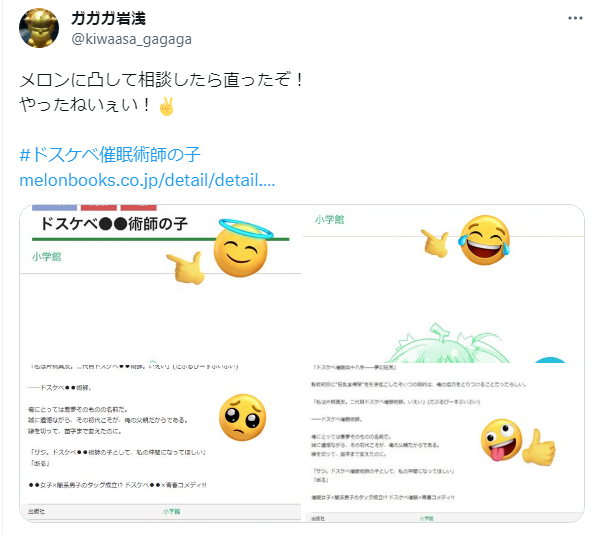Image resolution: width=601 pixels, height=534 pixels.
Task: Click the golden figure profile avatar
Action: pyautogui.click(x=39, y=28)
